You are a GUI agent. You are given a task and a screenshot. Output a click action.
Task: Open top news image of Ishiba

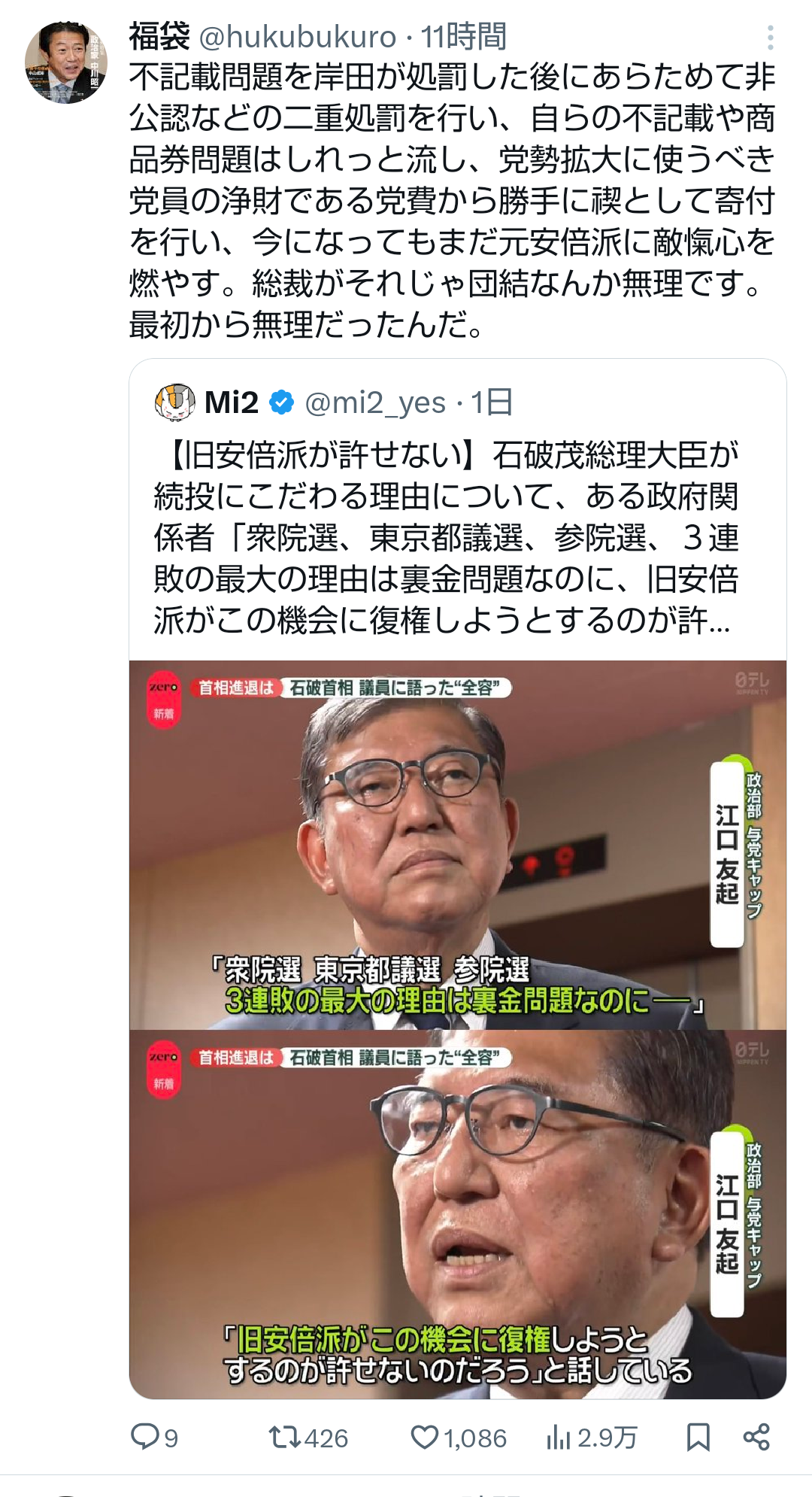tap(458, 845)
